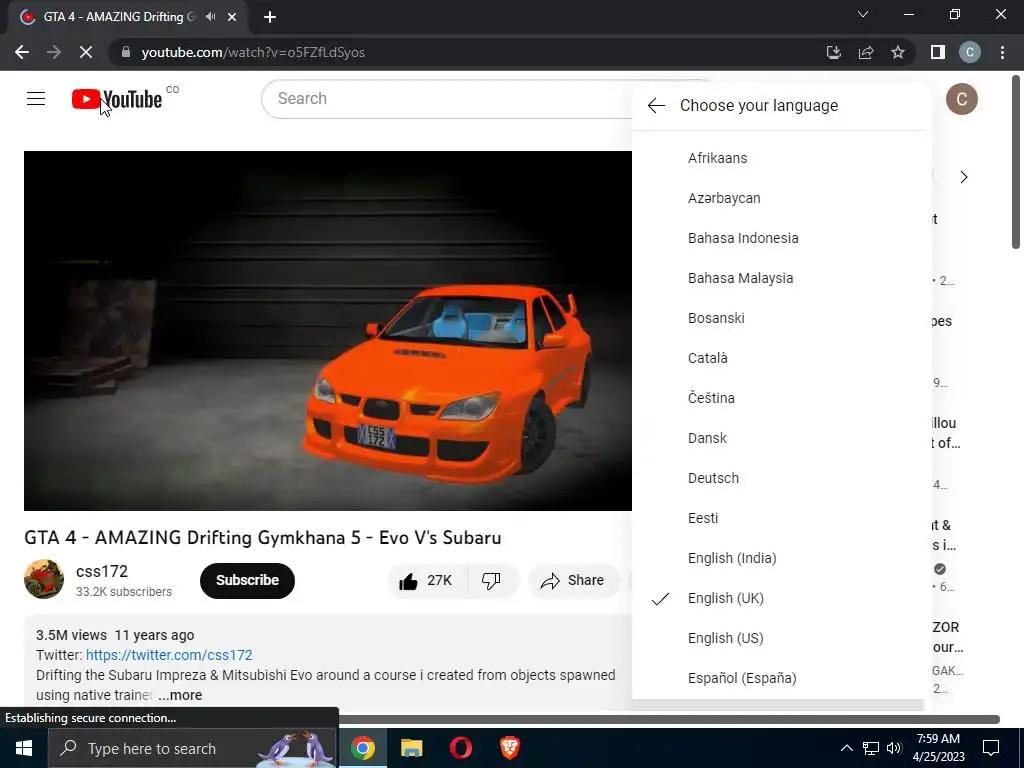
Task: Subscribe to the css172 channel
Action: pos(248,581)
